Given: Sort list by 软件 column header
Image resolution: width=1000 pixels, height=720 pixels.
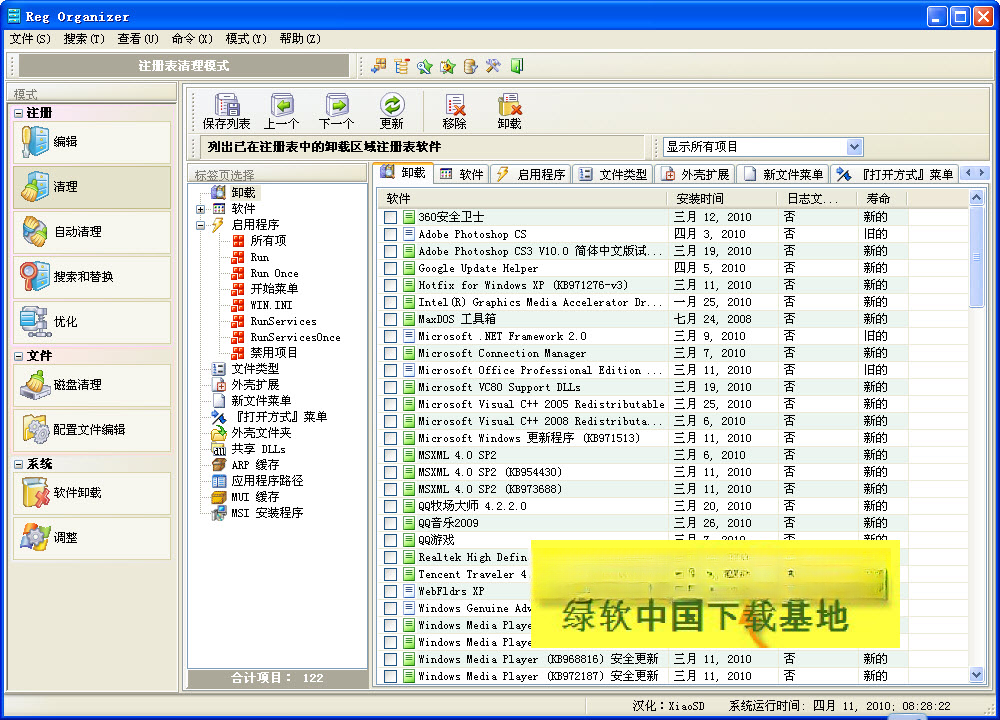Looking at the screenshot, I should 523,199.
